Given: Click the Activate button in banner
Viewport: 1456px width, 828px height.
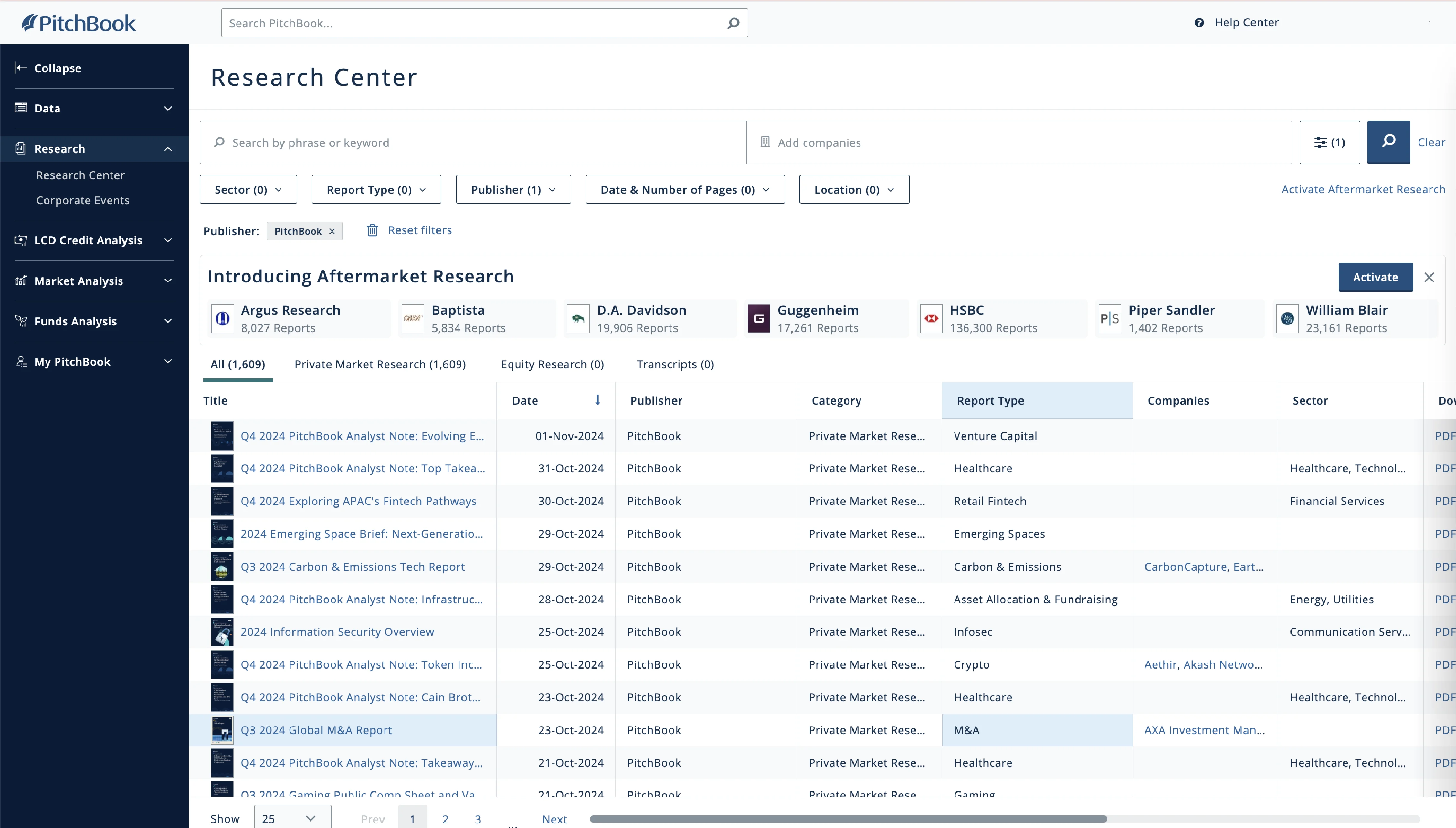Looking at the screenshot, I should point(1375,277).
